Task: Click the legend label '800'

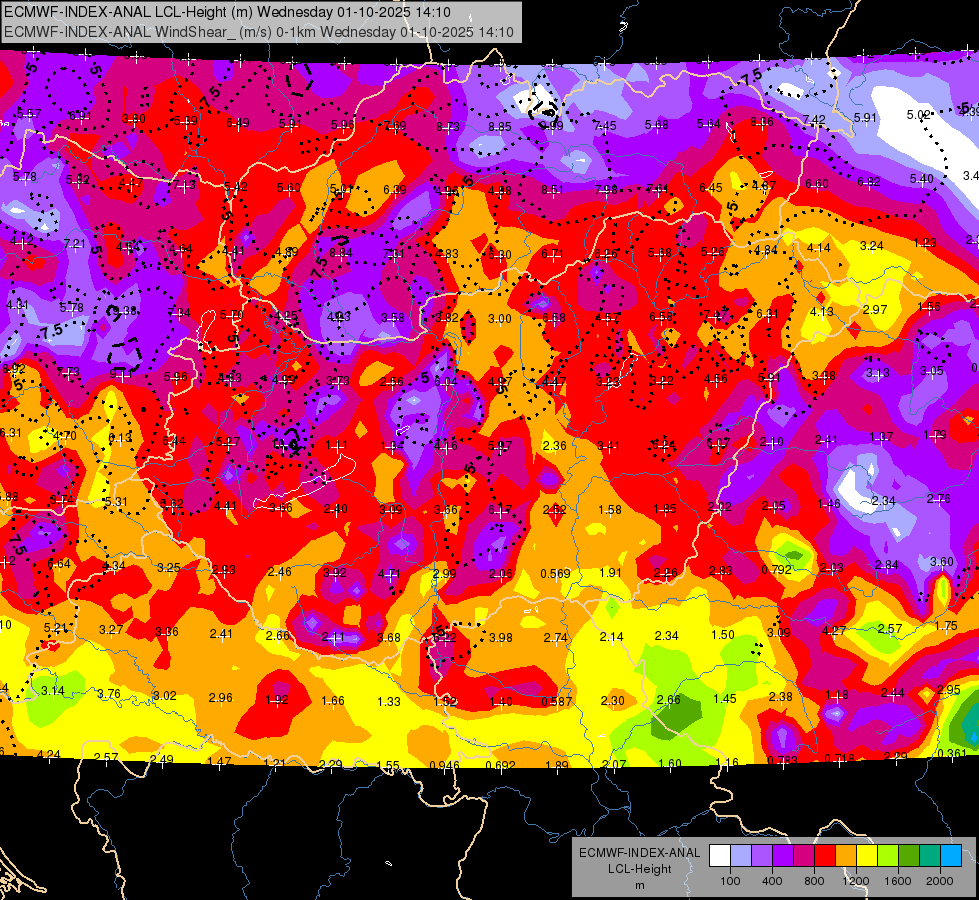Action: [814, 881]
